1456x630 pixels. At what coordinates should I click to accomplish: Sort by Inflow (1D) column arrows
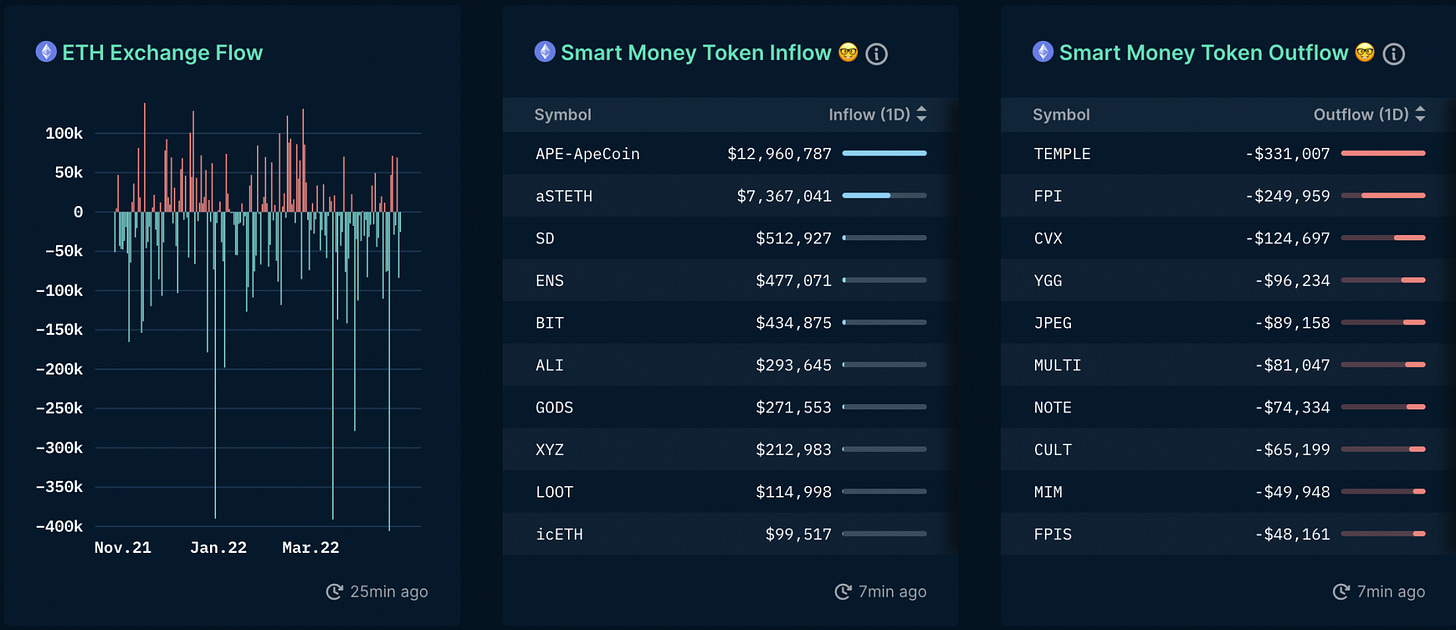pyautogui.click(x=921, y=115)
